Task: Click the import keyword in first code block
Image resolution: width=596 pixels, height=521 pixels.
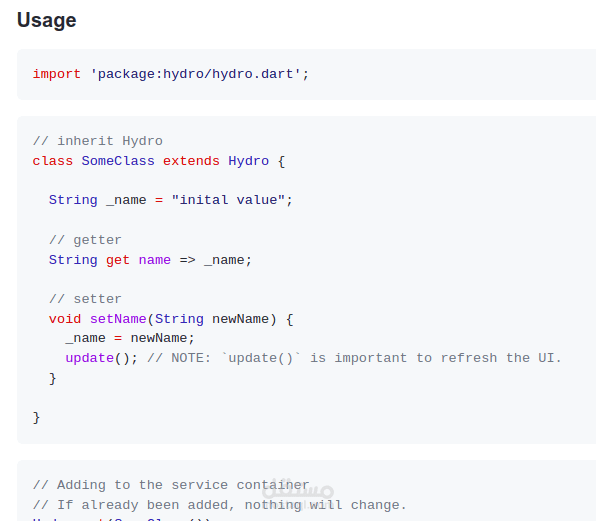Action: (57, 74)
